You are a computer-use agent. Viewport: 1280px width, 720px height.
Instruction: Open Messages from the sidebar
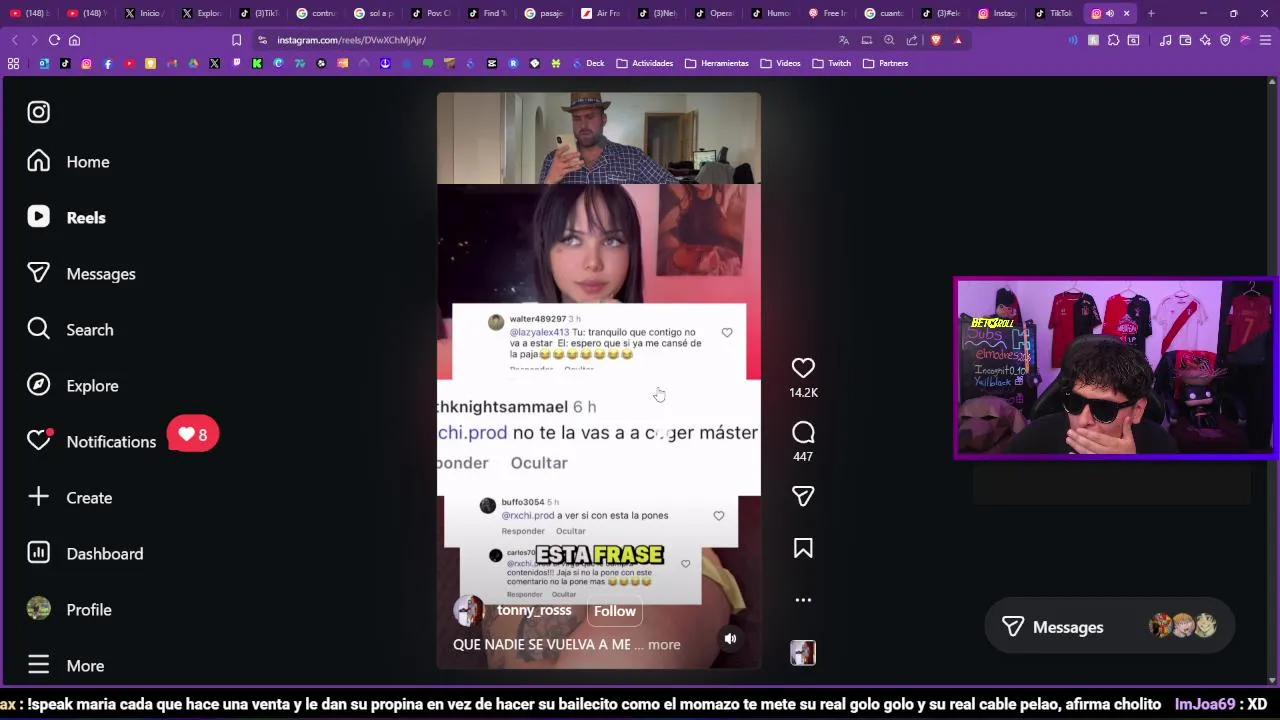point(81,274)
